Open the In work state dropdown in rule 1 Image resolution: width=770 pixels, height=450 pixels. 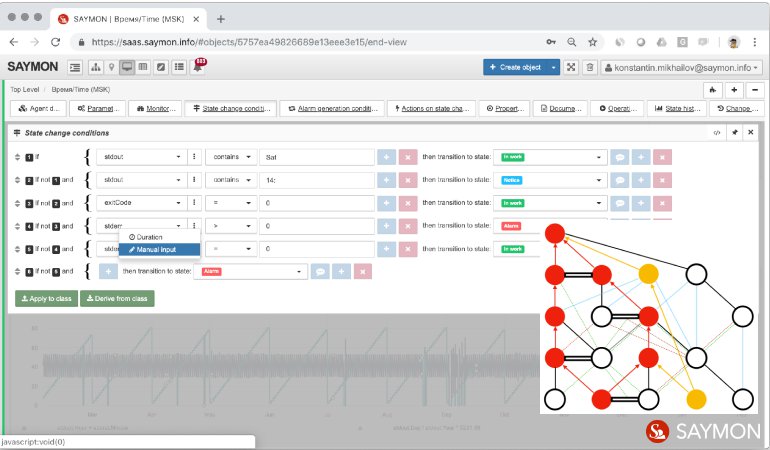(550, 157)
